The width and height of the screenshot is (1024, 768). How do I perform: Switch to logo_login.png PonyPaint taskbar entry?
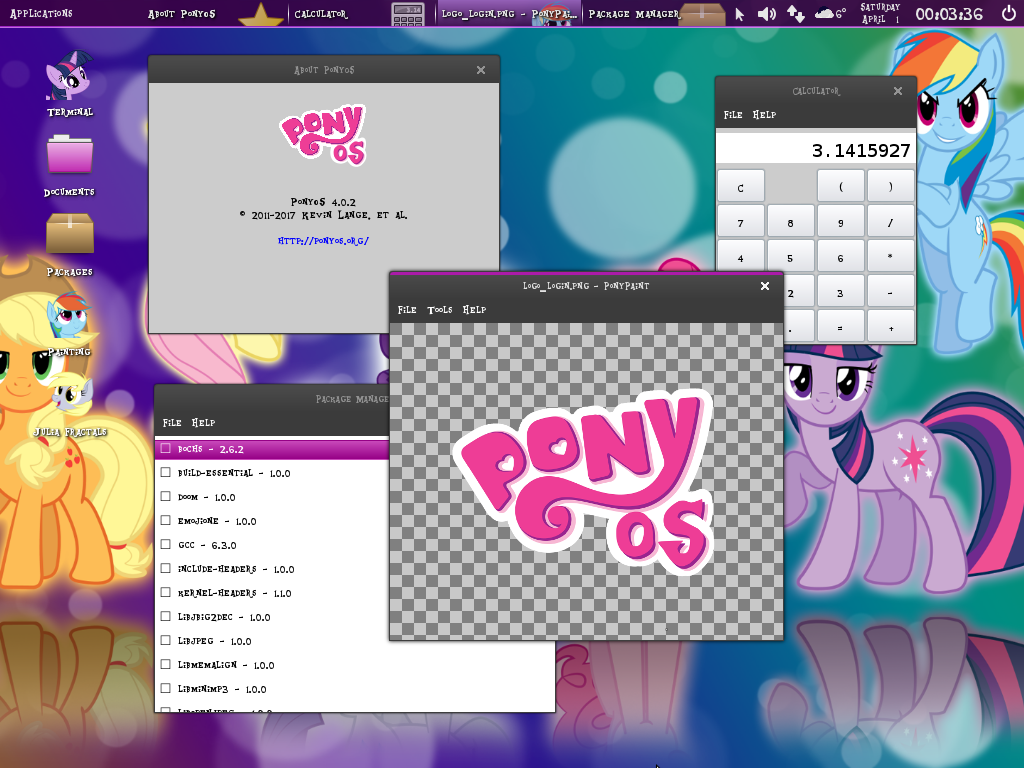coord(509,14)
